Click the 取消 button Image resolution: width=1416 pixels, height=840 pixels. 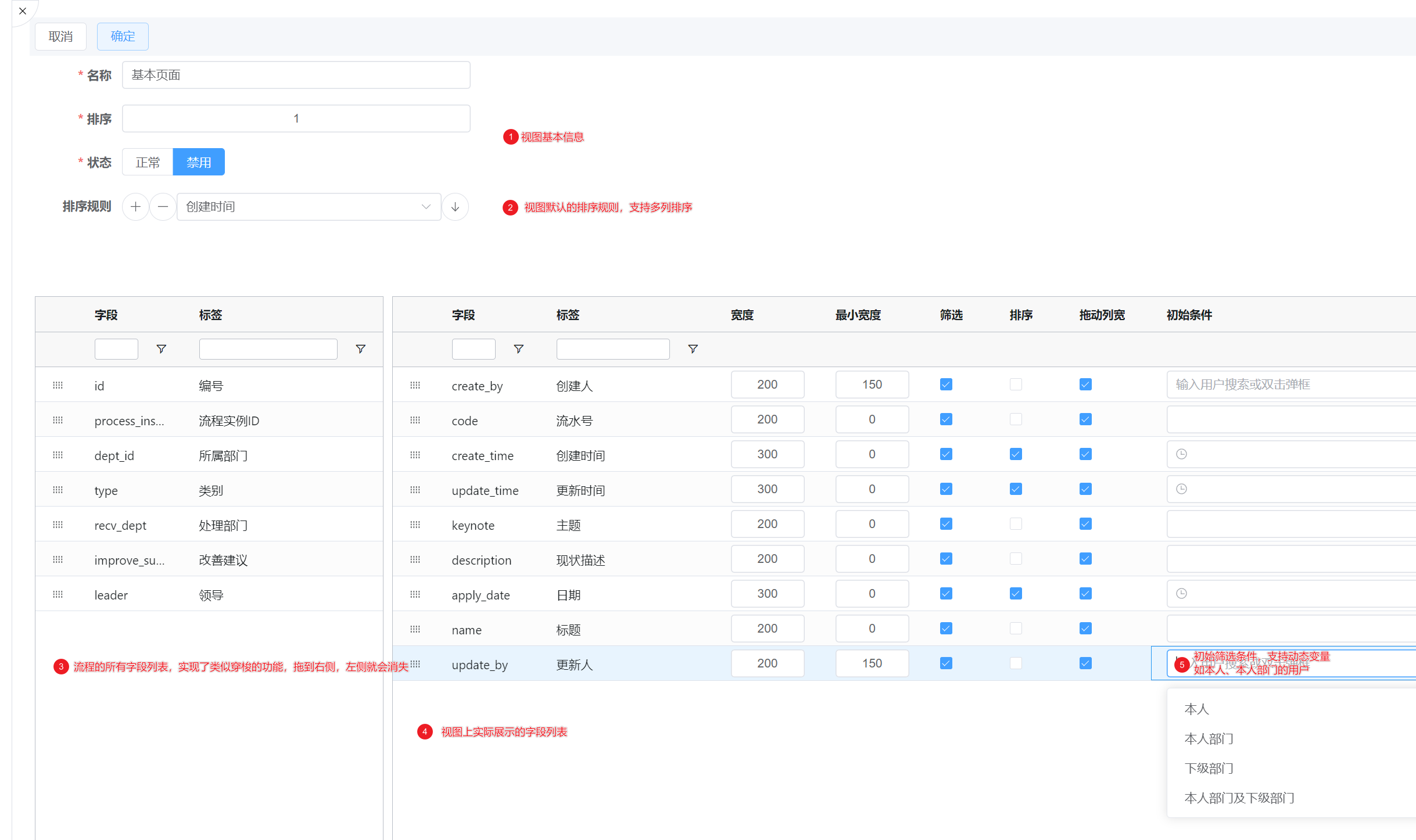click(60, 37)
